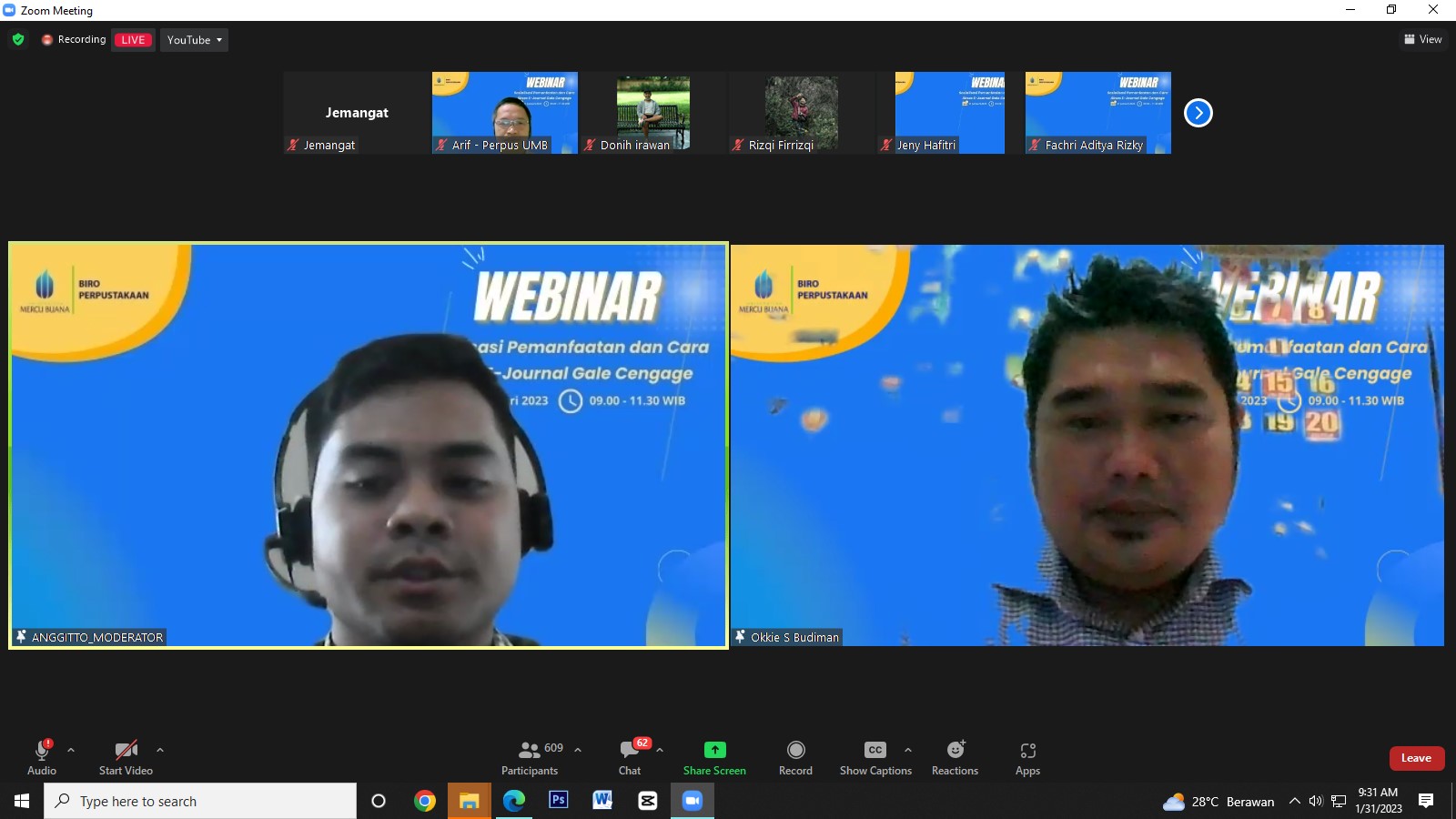
Task: Open the Participants panel
Action: tap(531, 757)
